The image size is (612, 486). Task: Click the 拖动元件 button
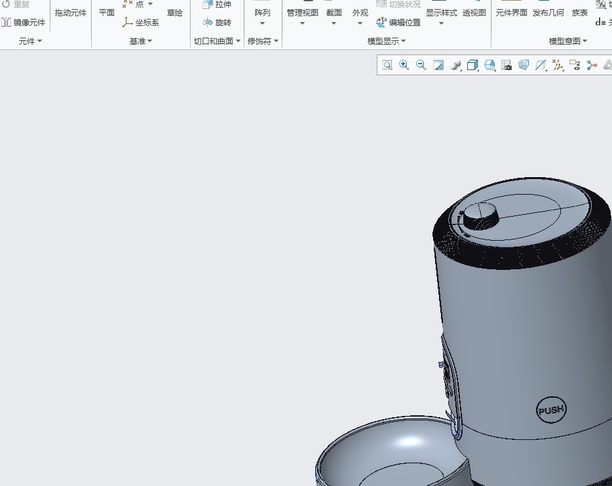click(70, 13)
